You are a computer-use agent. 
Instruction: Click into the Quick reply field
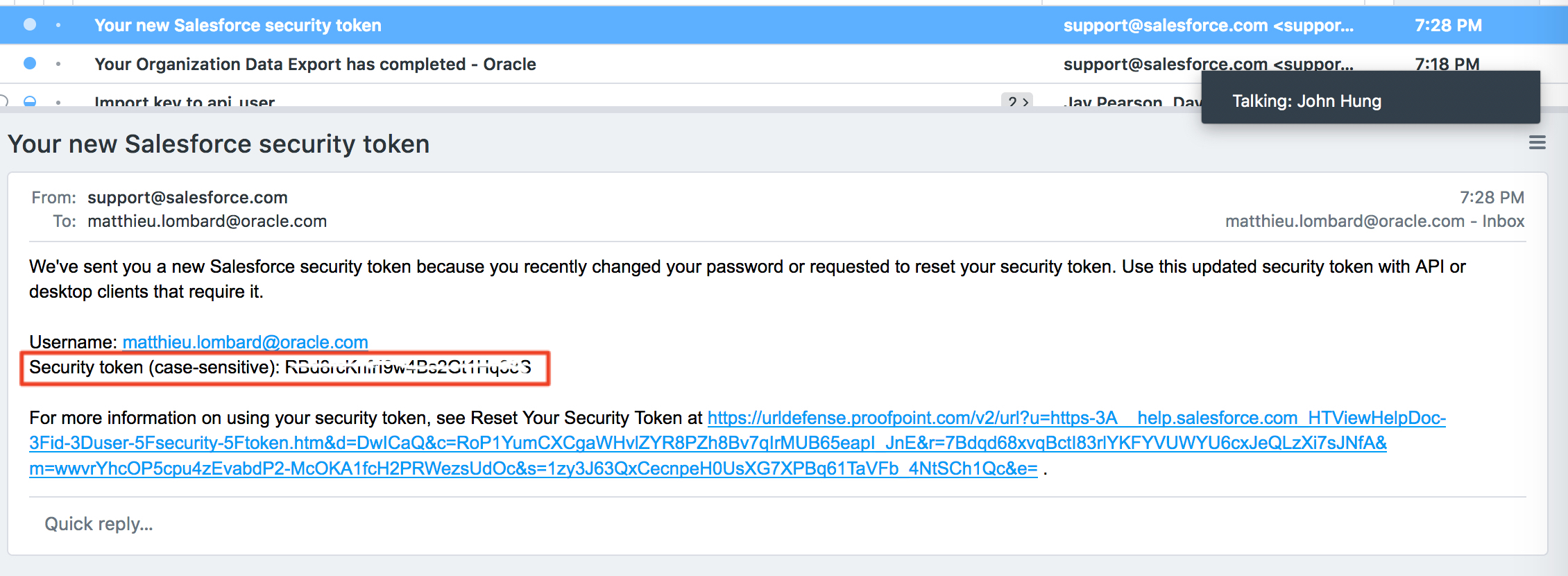[x=99, y=524]
